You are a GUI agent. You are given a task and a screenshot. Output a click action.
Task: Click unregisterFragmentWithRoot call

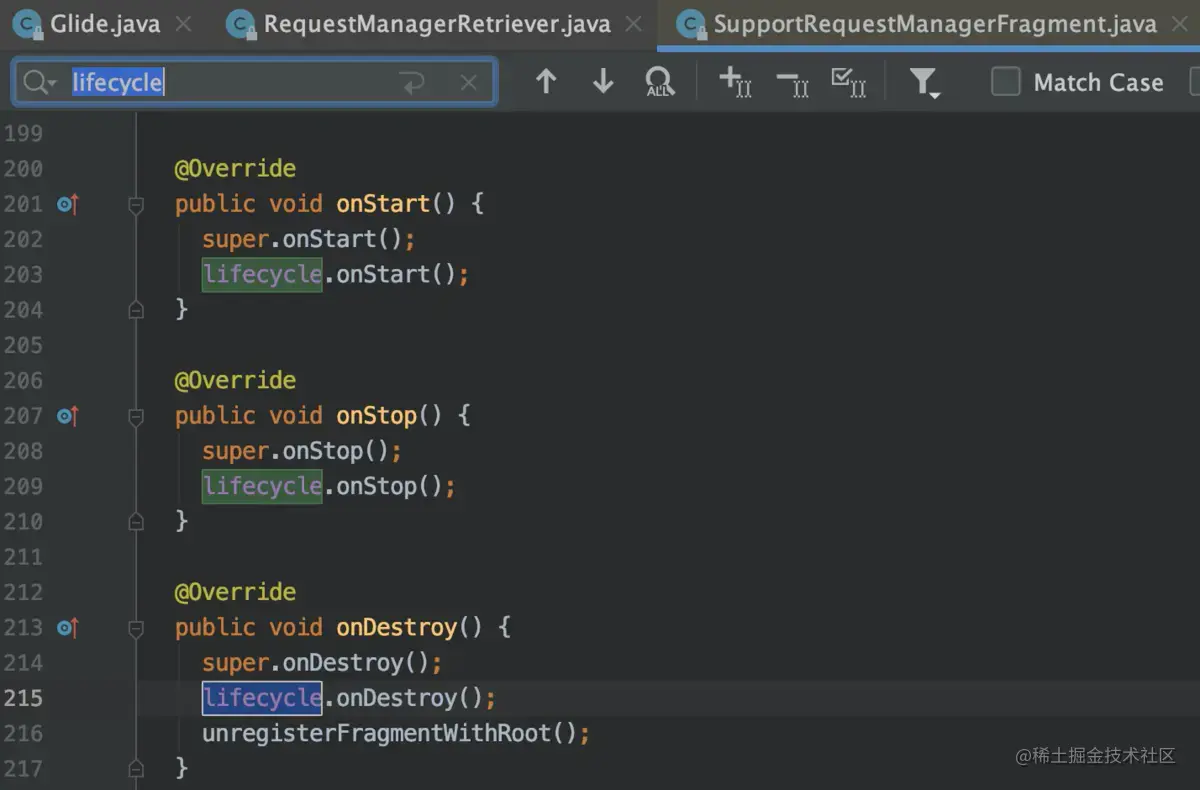point(396,733)
